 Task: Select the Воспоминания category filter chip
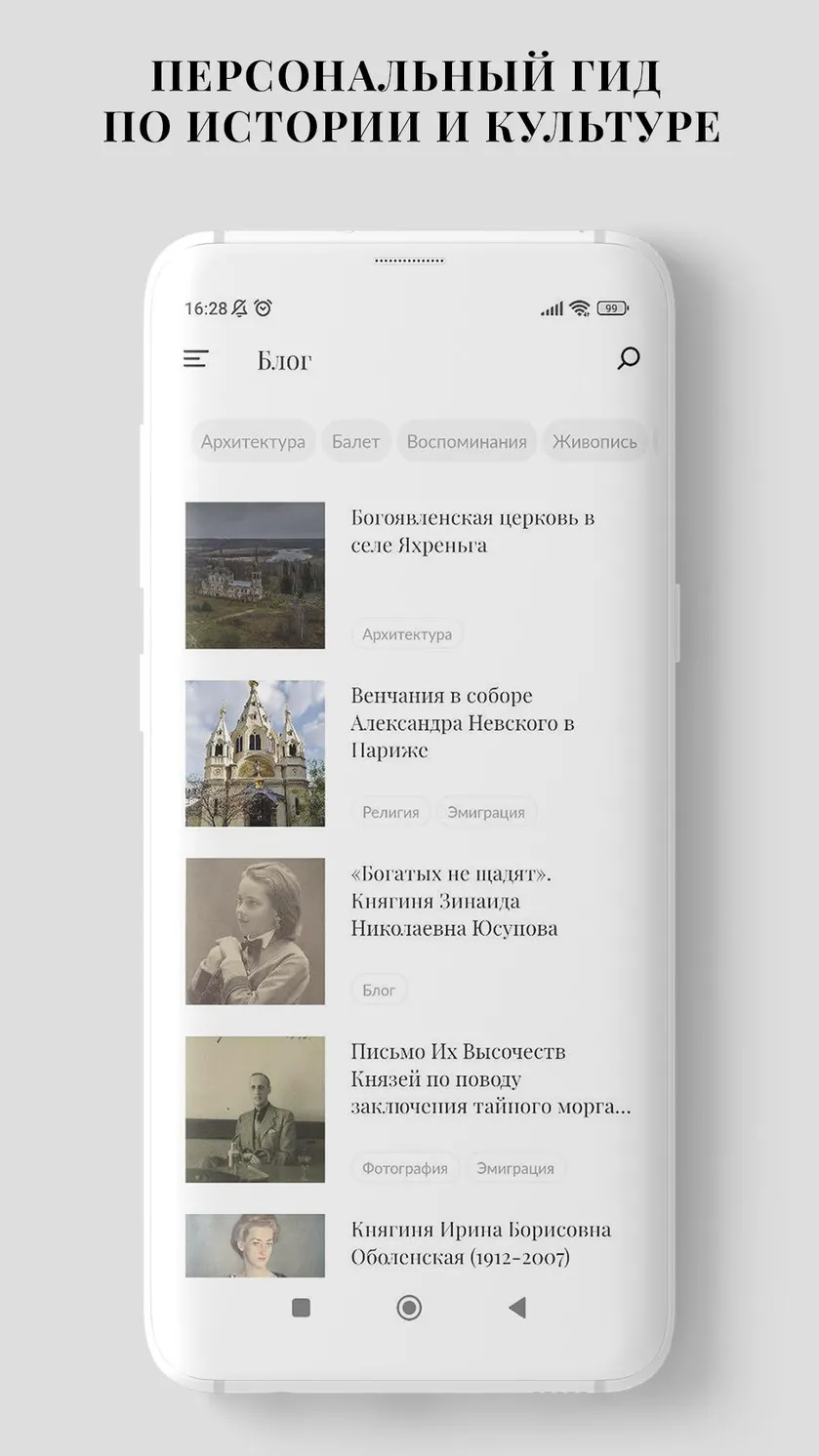tap(467, 441)
